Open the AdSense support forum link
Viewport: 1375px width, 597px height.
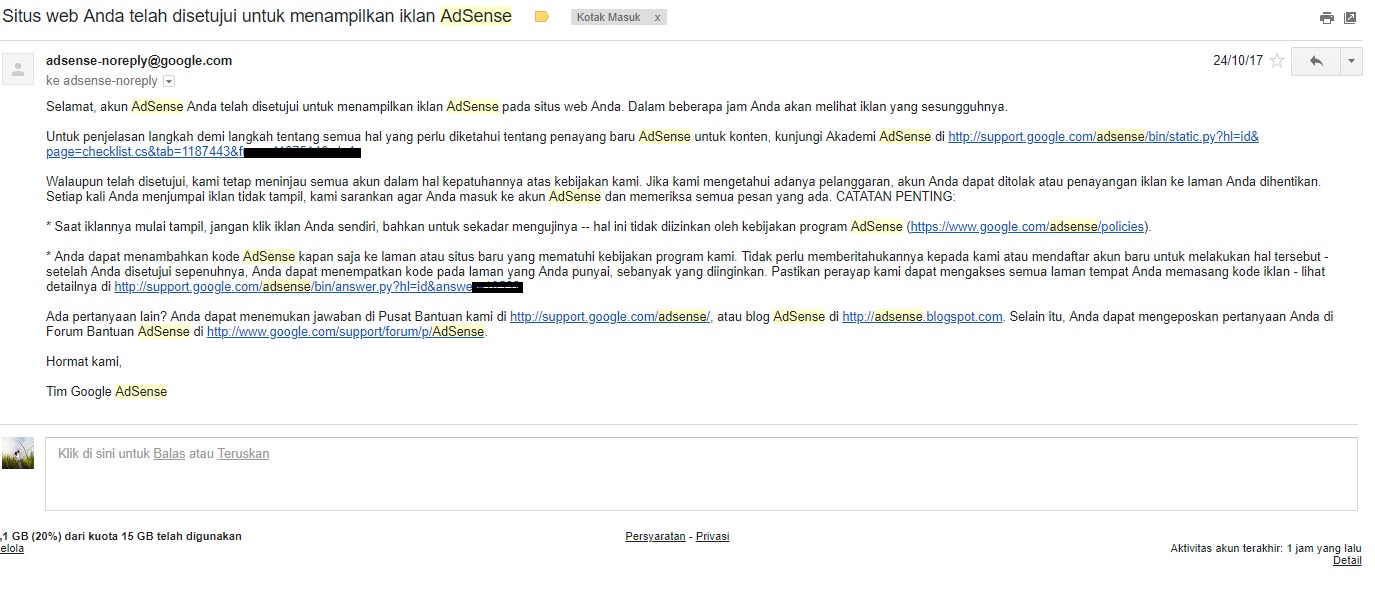[345, 332]
